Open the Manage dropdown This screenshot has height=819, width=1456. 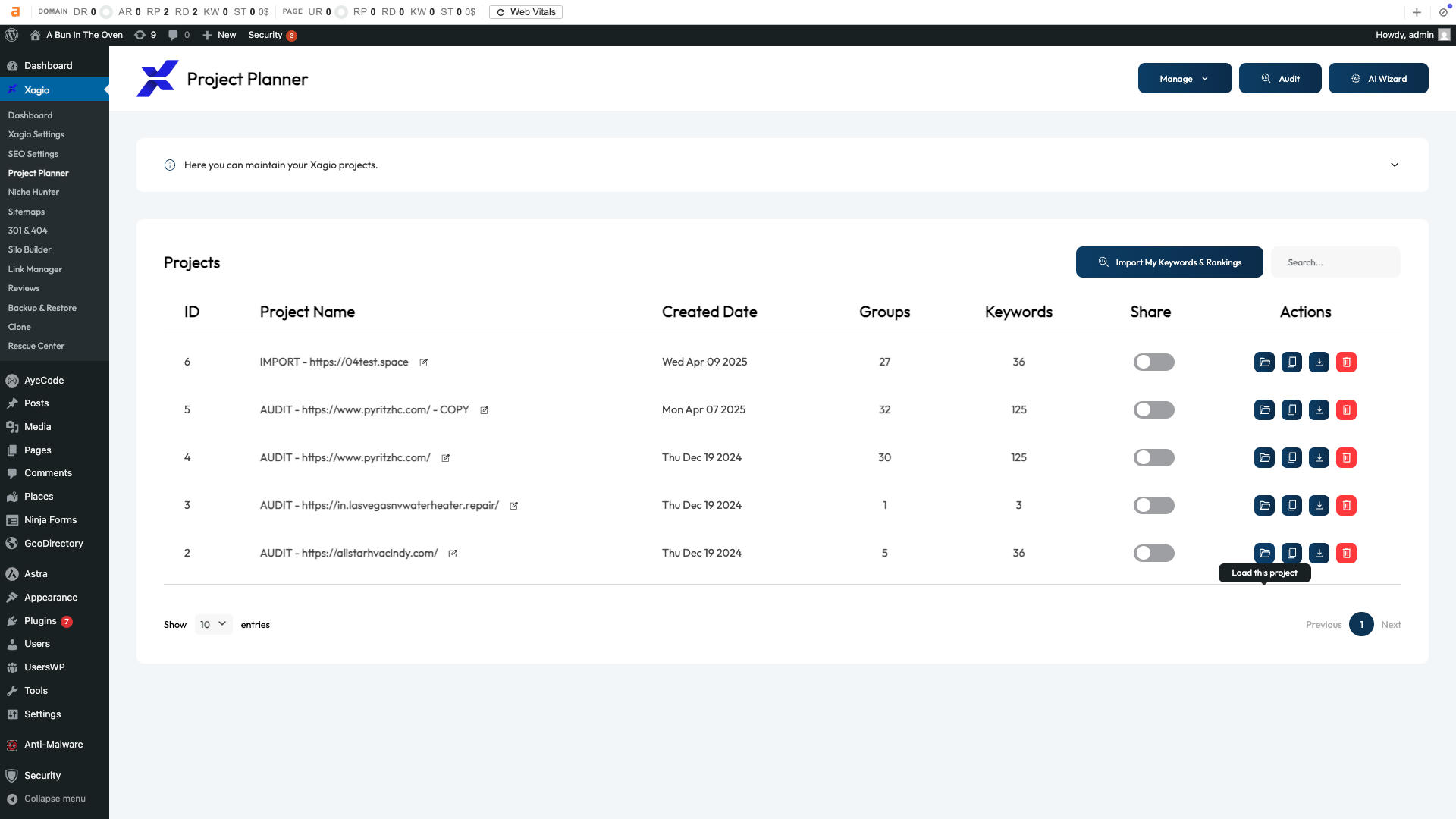coord(1185,78)
